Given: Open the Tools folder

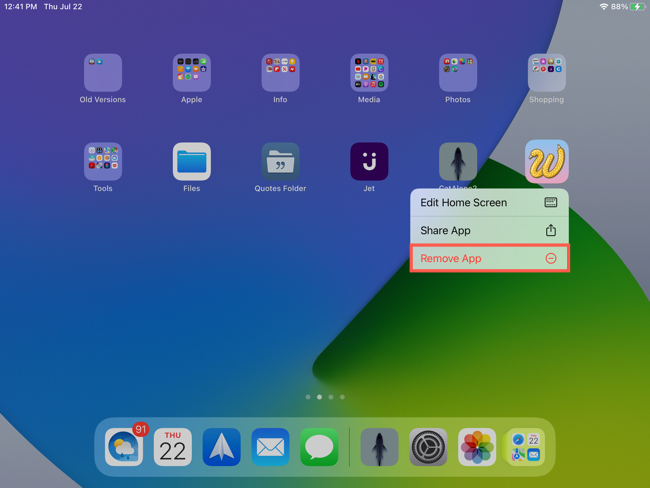Looking at the screenshot, I should (103, 161).
